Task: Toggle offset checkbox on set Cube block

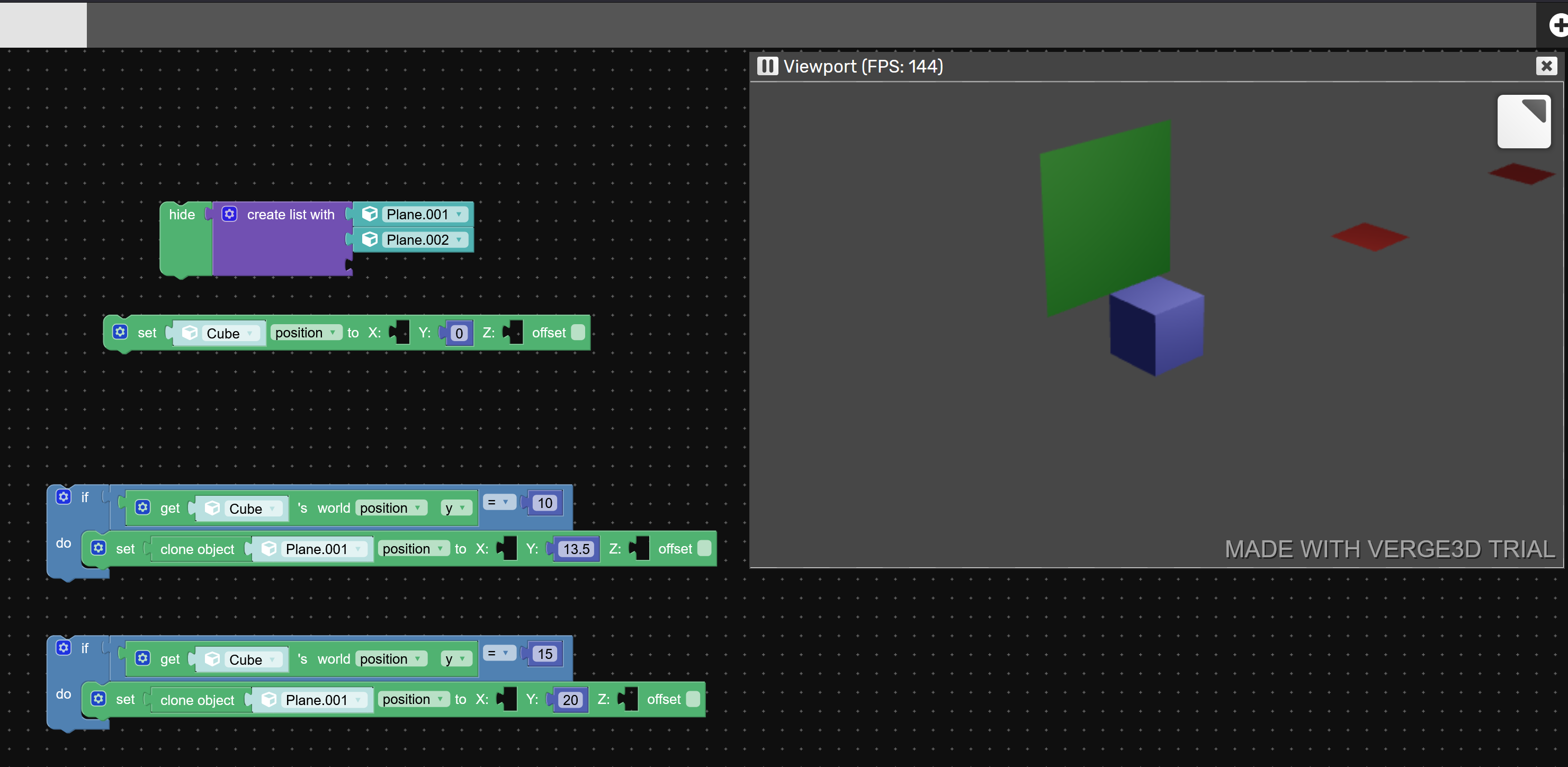Action: pyautogui.click(x=578, y=332)
